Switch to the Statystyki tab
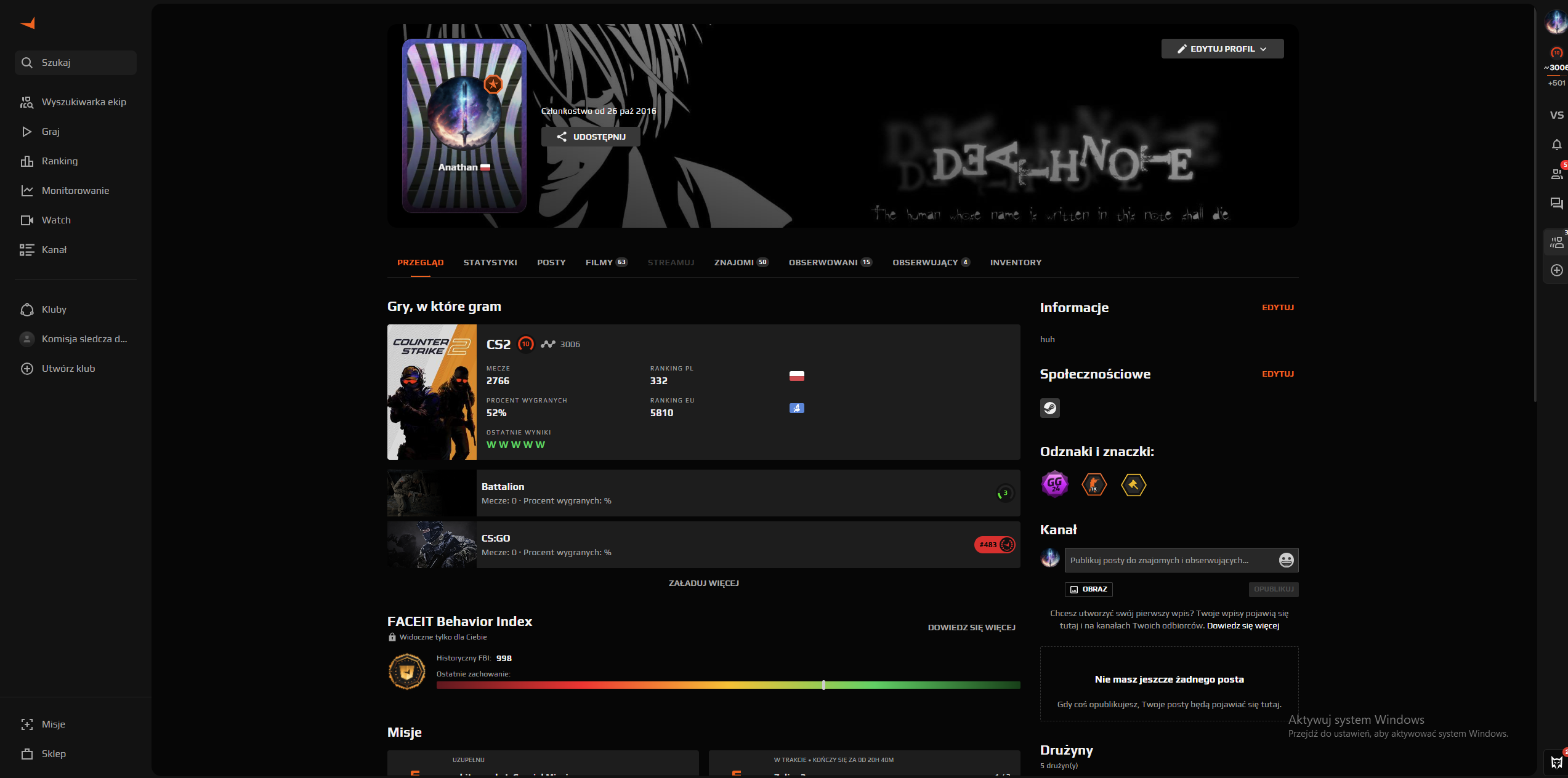The height and width of the screenshot is (778, 1568). point(490,263)
